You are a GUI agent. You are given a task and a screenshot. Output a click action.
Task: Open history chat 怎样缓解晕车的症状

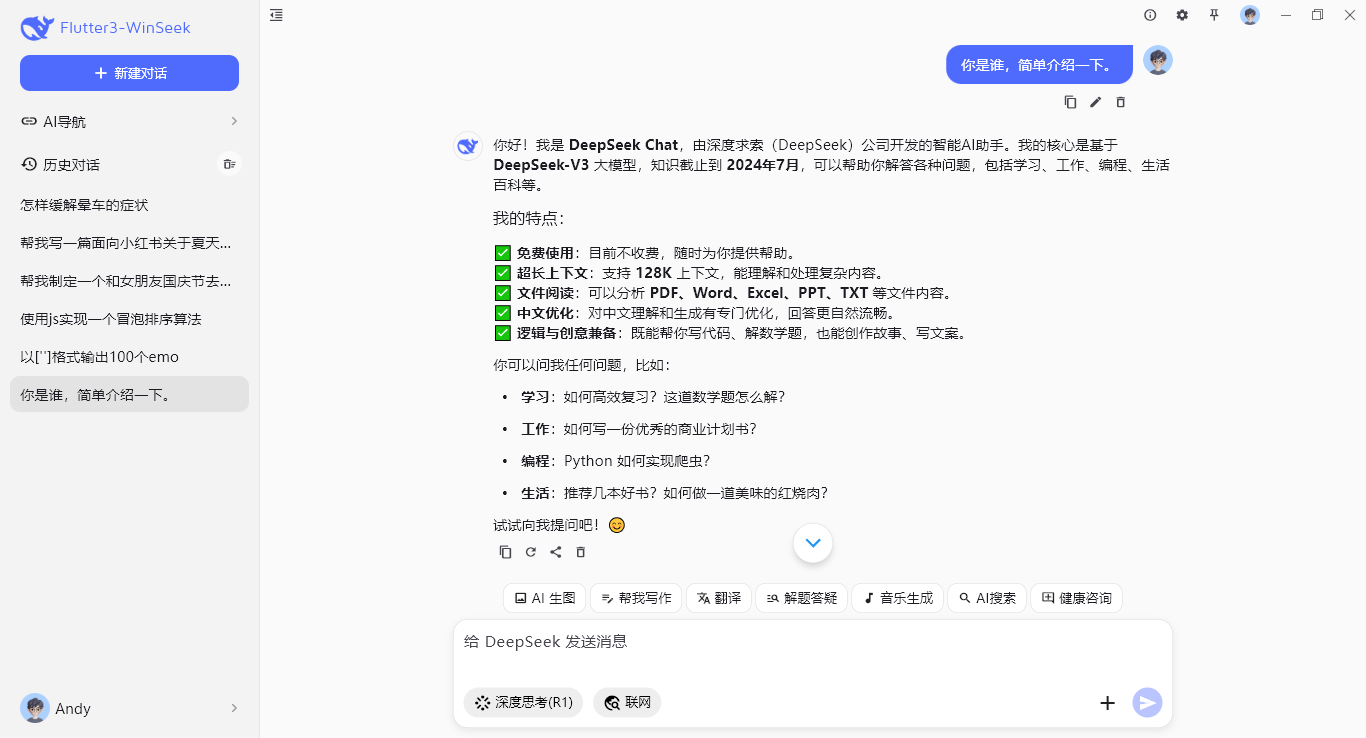[129, 205]
